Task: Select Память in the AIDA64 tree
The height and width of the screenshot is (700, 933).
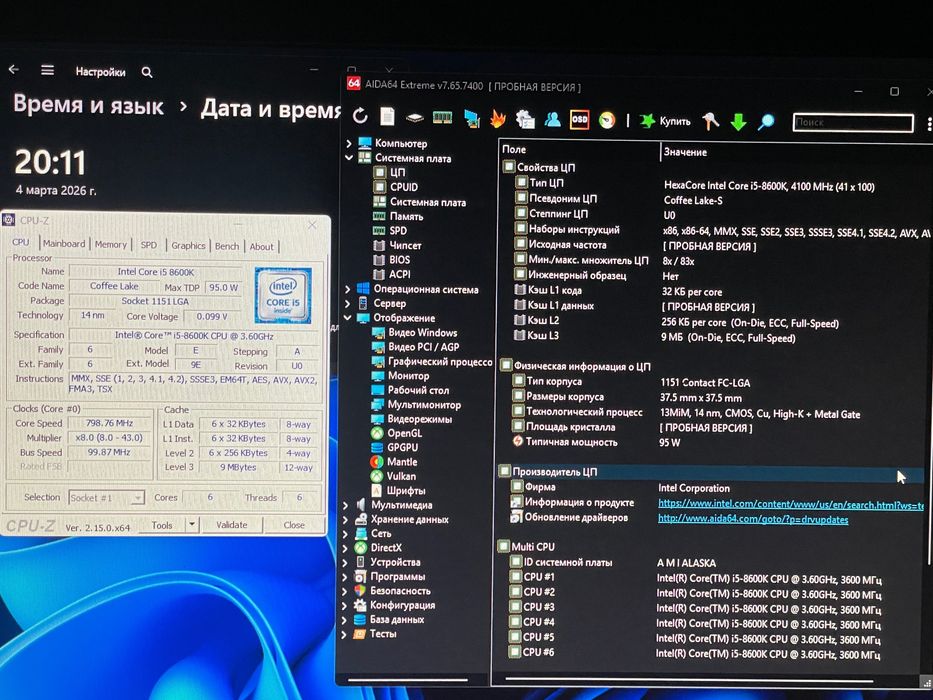Action: (398, 216)
